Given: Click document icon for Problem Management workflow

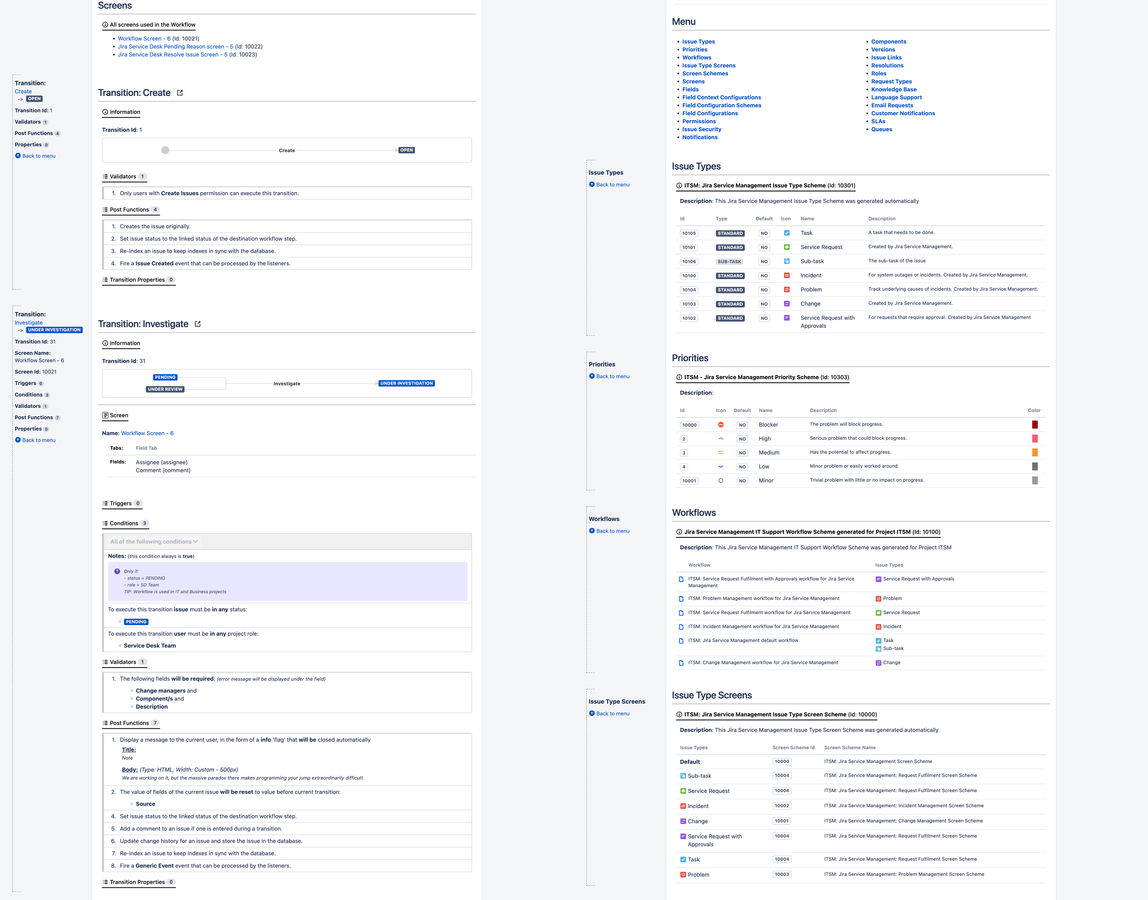Looking at the screenshot, I should pos(681,599).
